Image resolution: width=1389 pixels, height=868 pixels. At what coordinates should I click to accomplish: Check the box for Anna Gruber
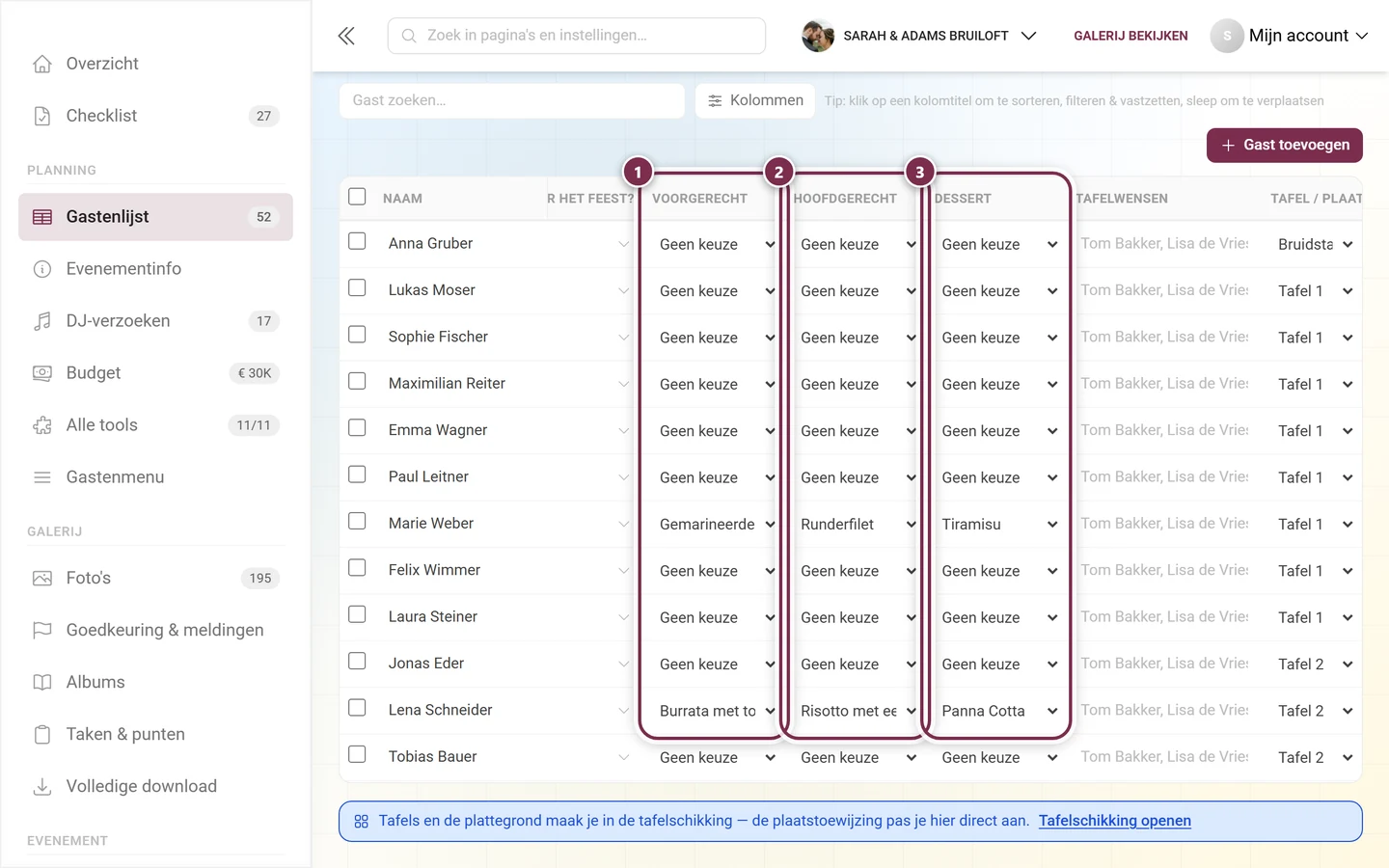[357, 241]
